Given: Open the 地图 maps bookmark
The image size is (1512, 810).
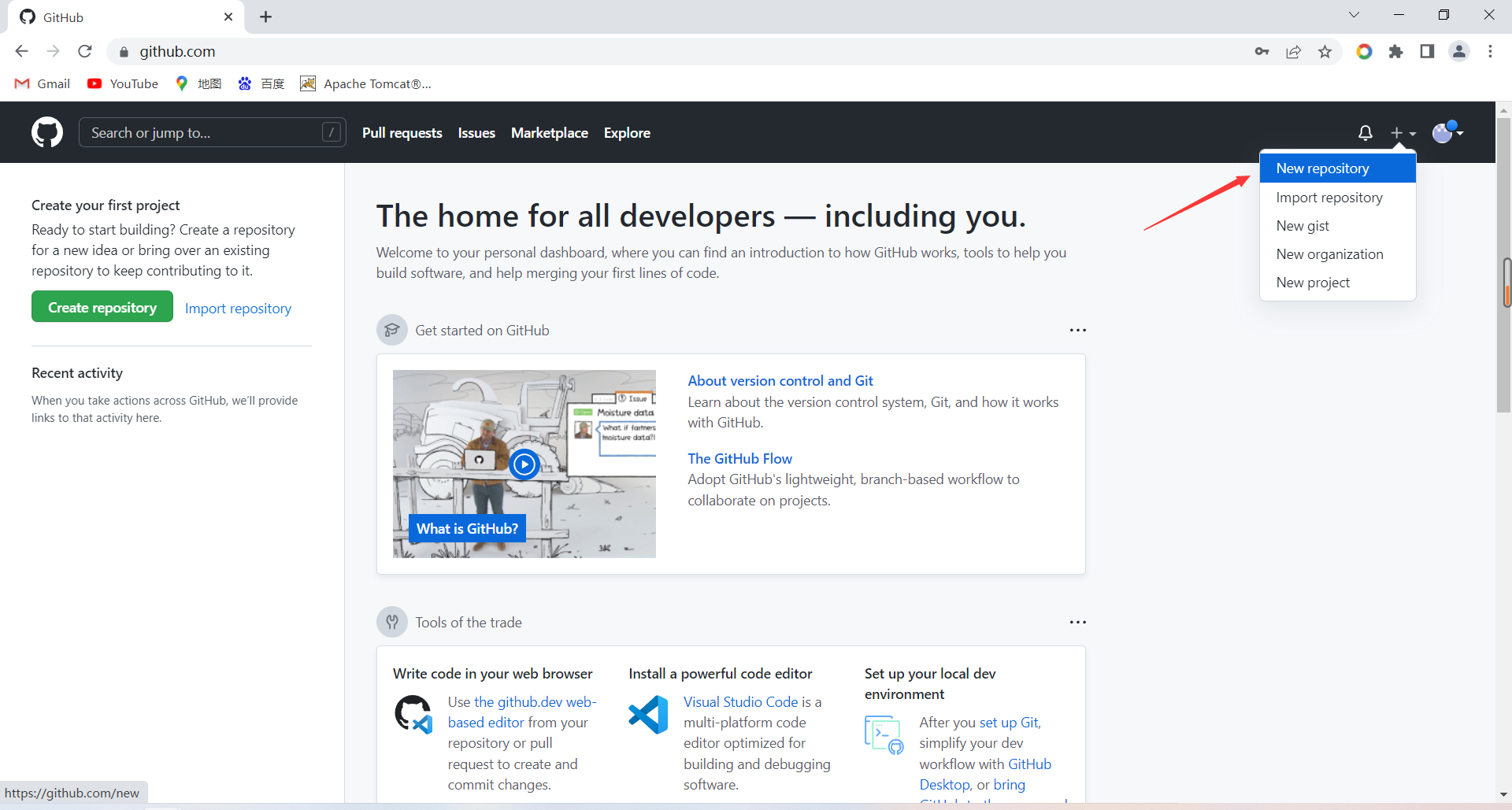Looking at the screenshot, I should click(x=198, y=83).
